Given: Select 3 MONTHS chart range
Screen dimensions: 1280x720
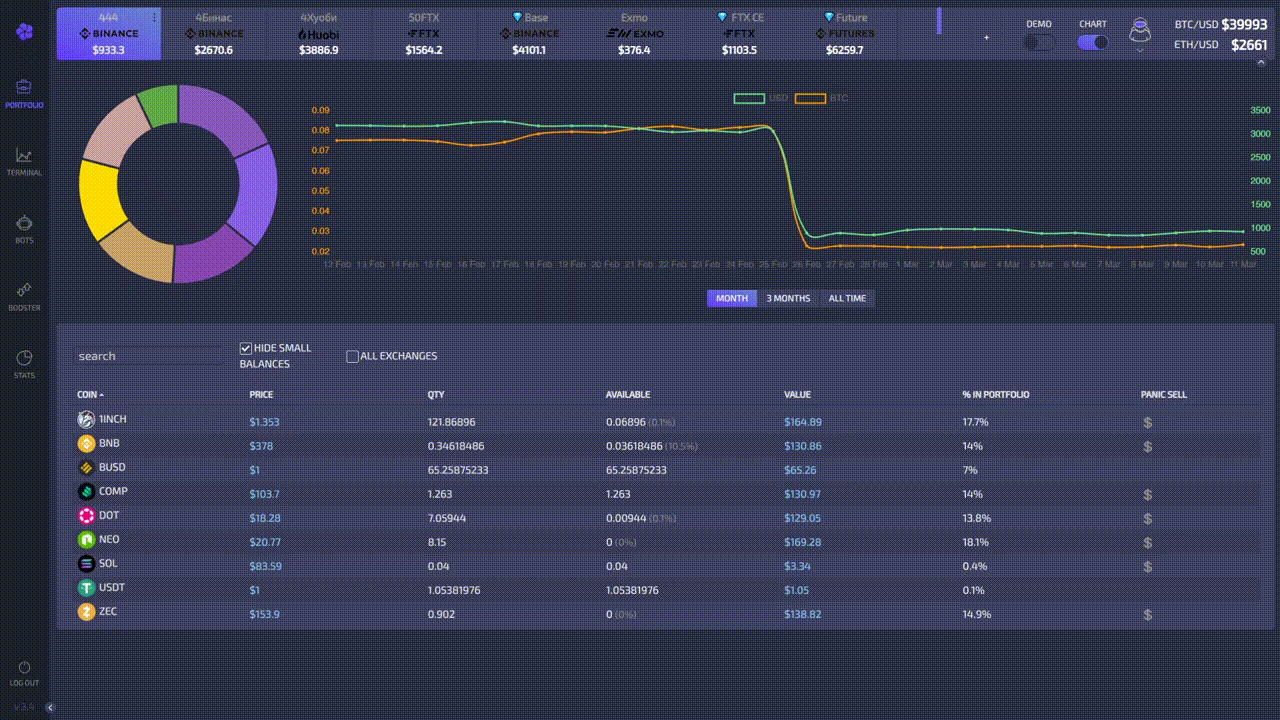Looking at the screenshot, I should [x=788, y=298].
